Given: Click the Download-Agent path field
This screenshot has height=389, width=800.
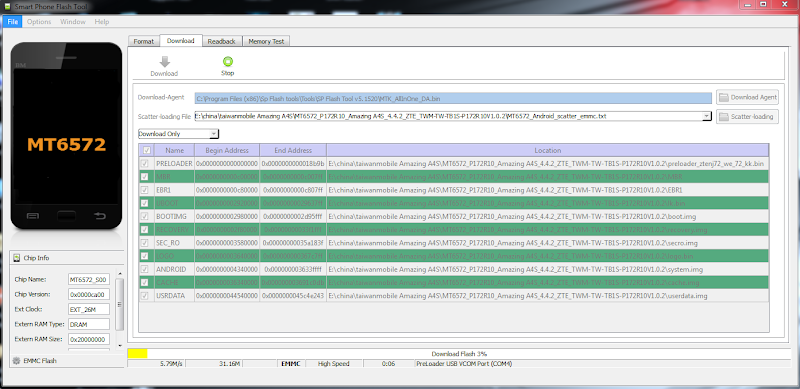Looking at the screenshot, I should 453,98.
